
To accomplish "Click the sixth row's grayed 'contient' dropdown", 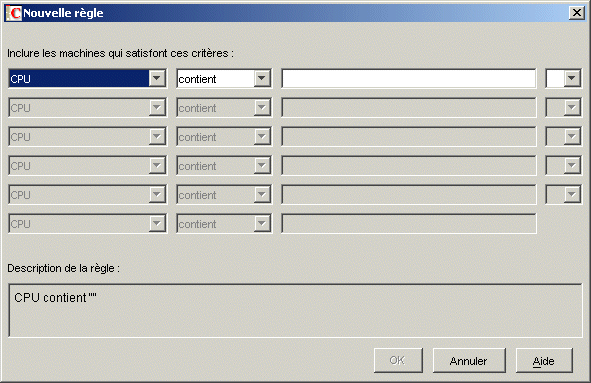I will pos(224,224).
